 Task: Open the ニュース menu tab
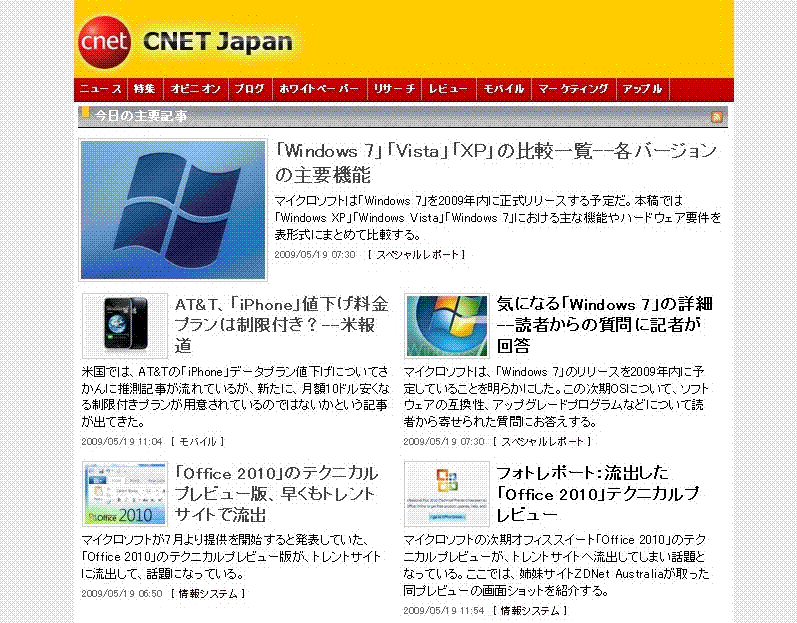tap(100, 89)
